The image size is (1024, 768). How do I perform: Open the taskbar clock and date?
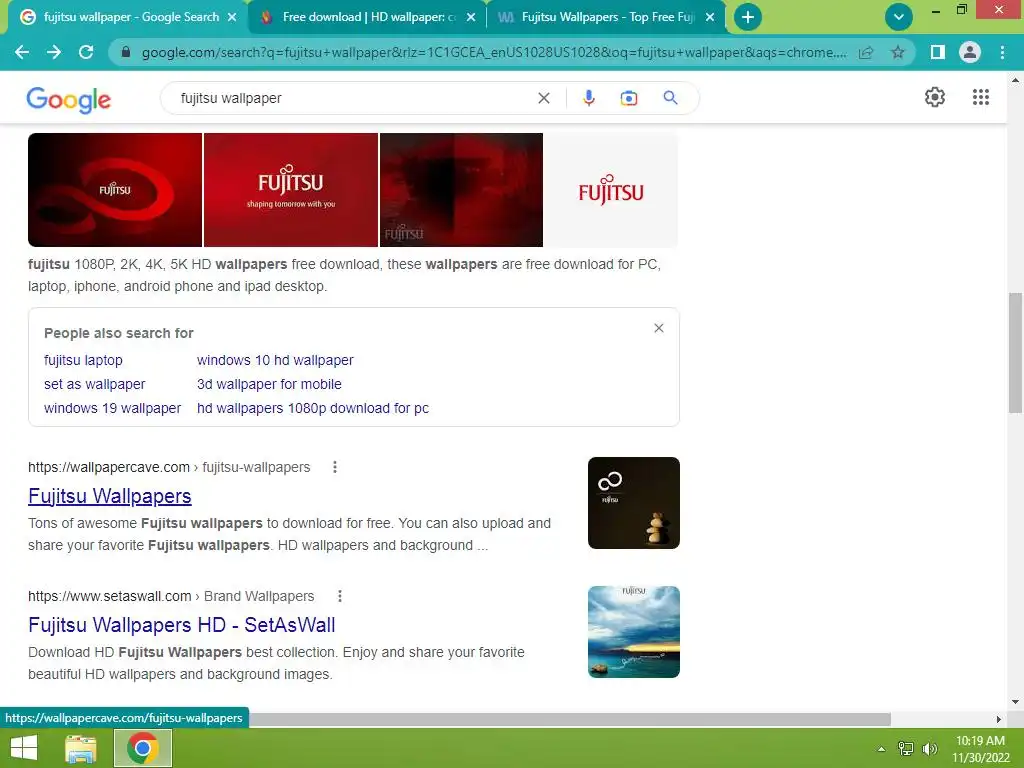[x=980, y=749]
